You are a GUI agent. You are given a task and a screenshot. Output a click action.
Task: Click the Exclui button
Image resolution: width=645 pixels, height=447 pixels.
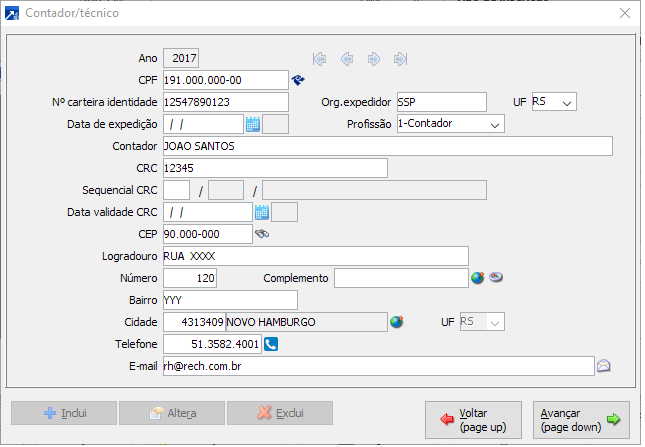coord(280,413)
